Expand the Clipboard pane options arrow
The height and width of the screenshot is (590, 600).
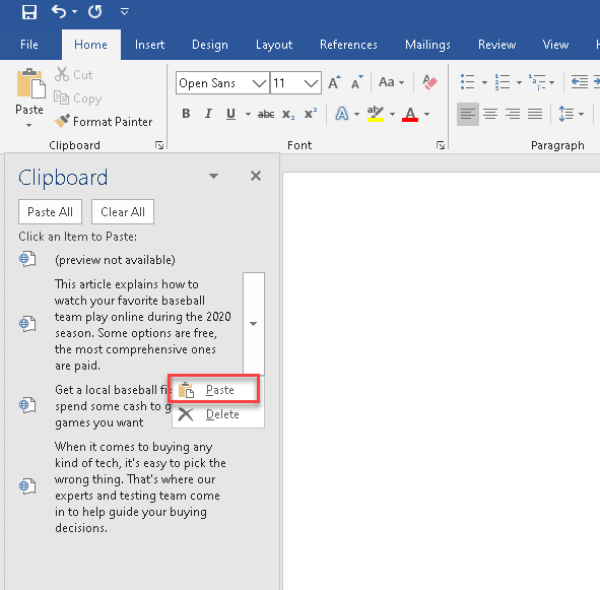coord(213,177)
